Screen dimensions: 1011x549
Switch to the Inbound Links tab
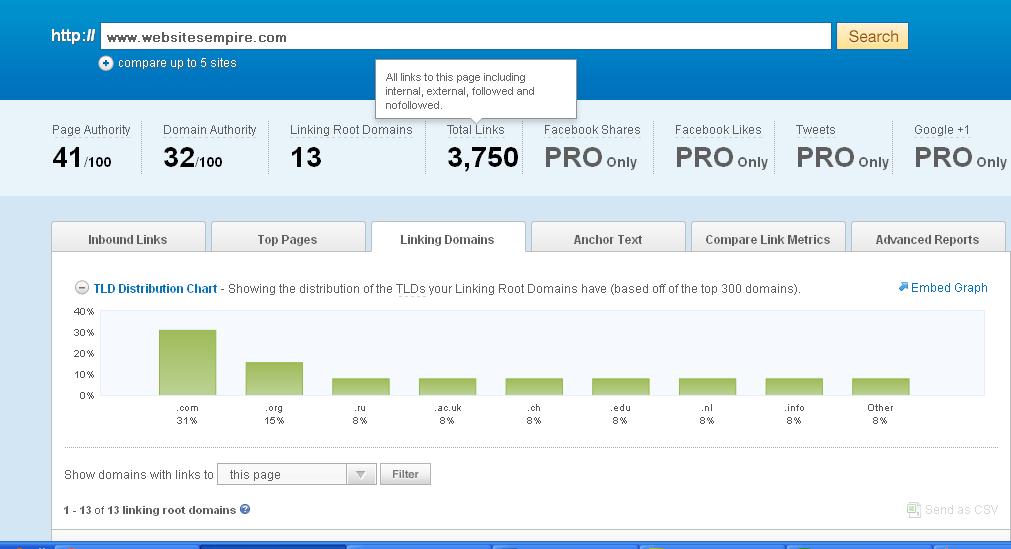tap(128, 239)
